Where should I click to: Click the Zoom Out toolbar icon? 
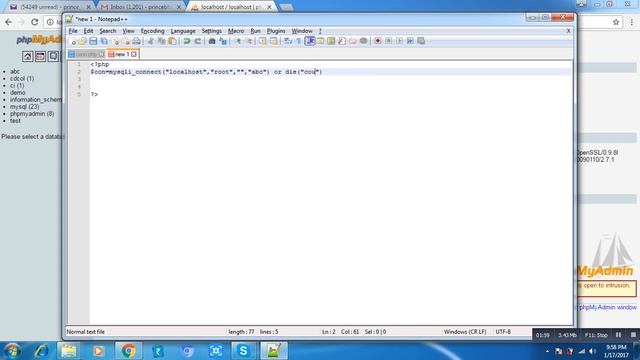tap(249, 41)
